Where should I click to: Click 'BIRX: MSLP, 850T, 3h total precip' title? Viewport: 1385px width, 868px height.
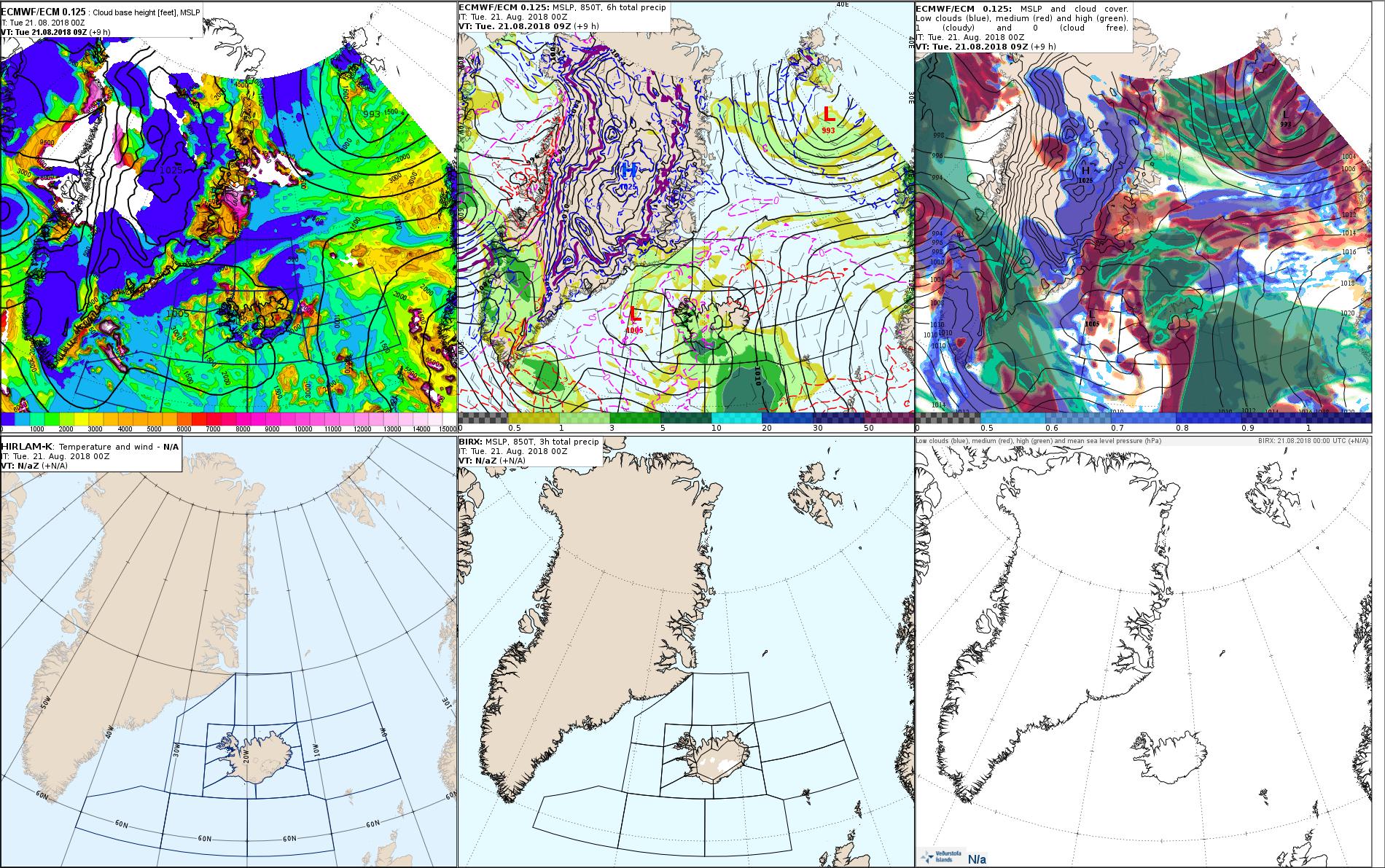tap(528, 442)
